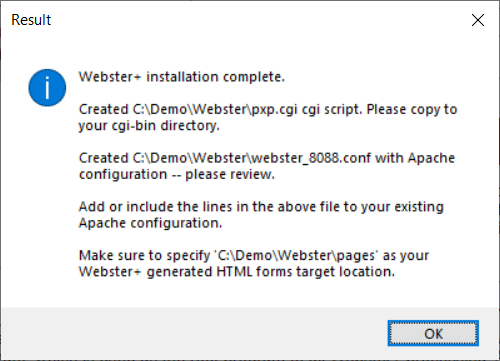This screenshot has height=361, width=500.
Task: Click the pxp.cgi file name
Action: tap(274, 110)
